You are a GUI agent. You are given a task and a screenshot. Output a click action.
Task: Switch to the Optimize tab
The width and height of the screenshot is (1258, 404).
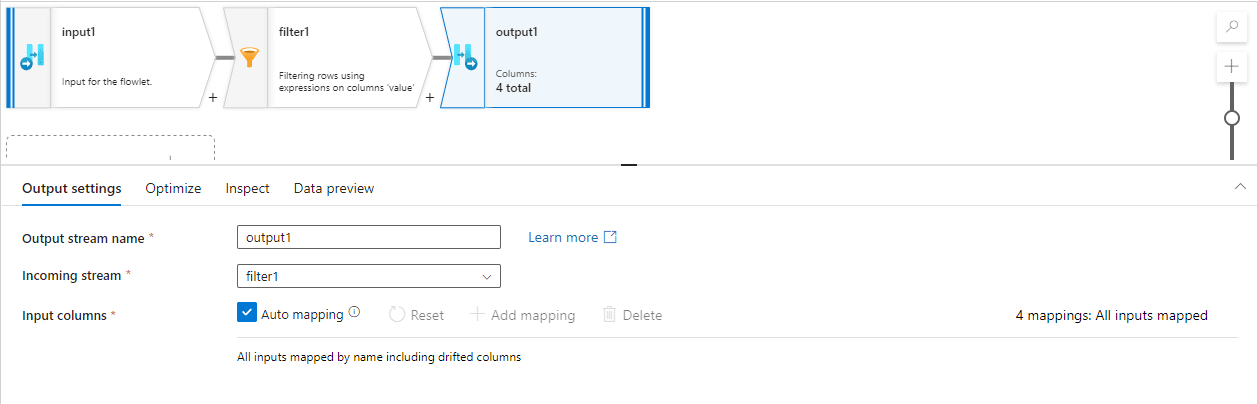[173, 188]
